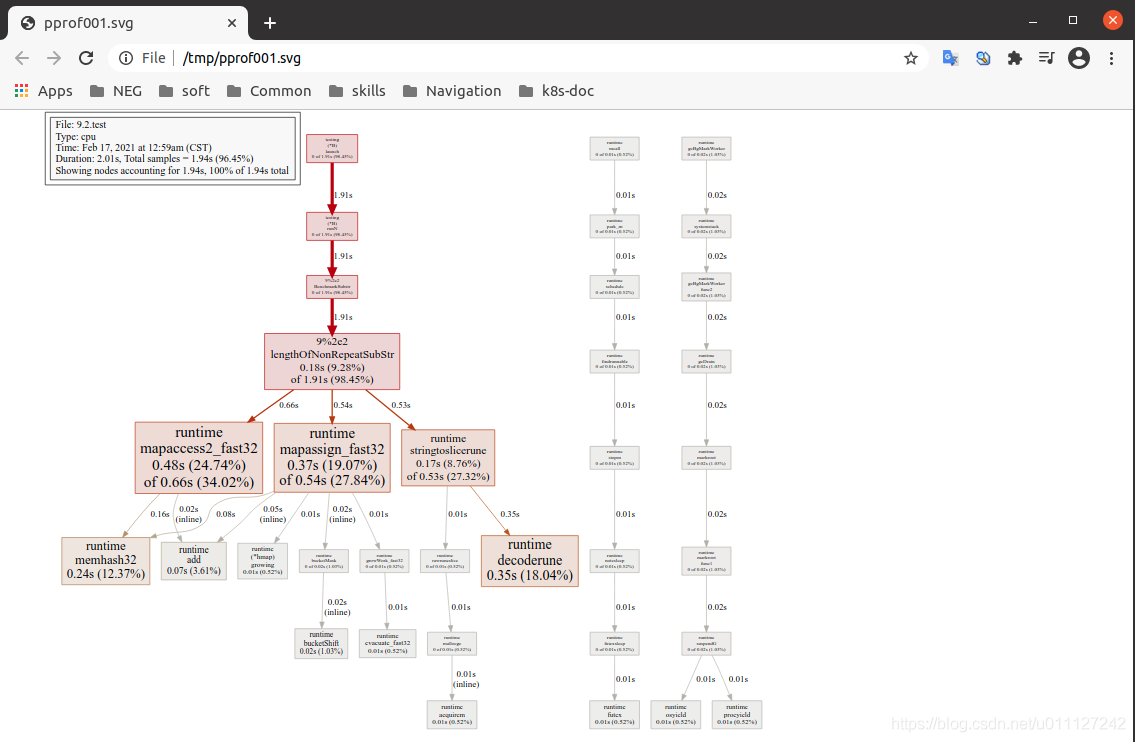Click the runtime futex node
The height and width of the screenshot is (742, 1135).
(x=615, y=714)
